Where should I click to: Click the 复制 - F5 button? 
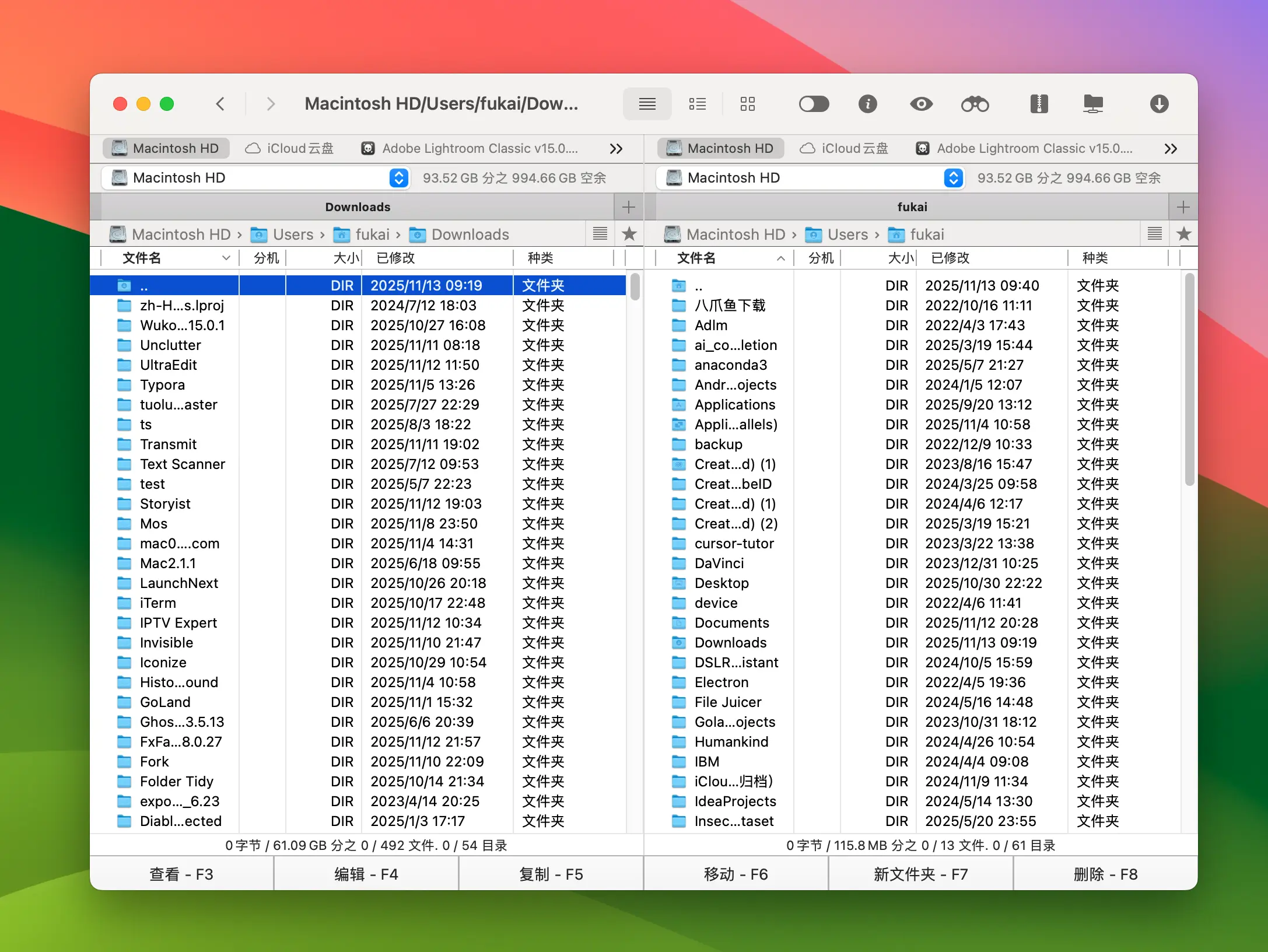[551, 874]
